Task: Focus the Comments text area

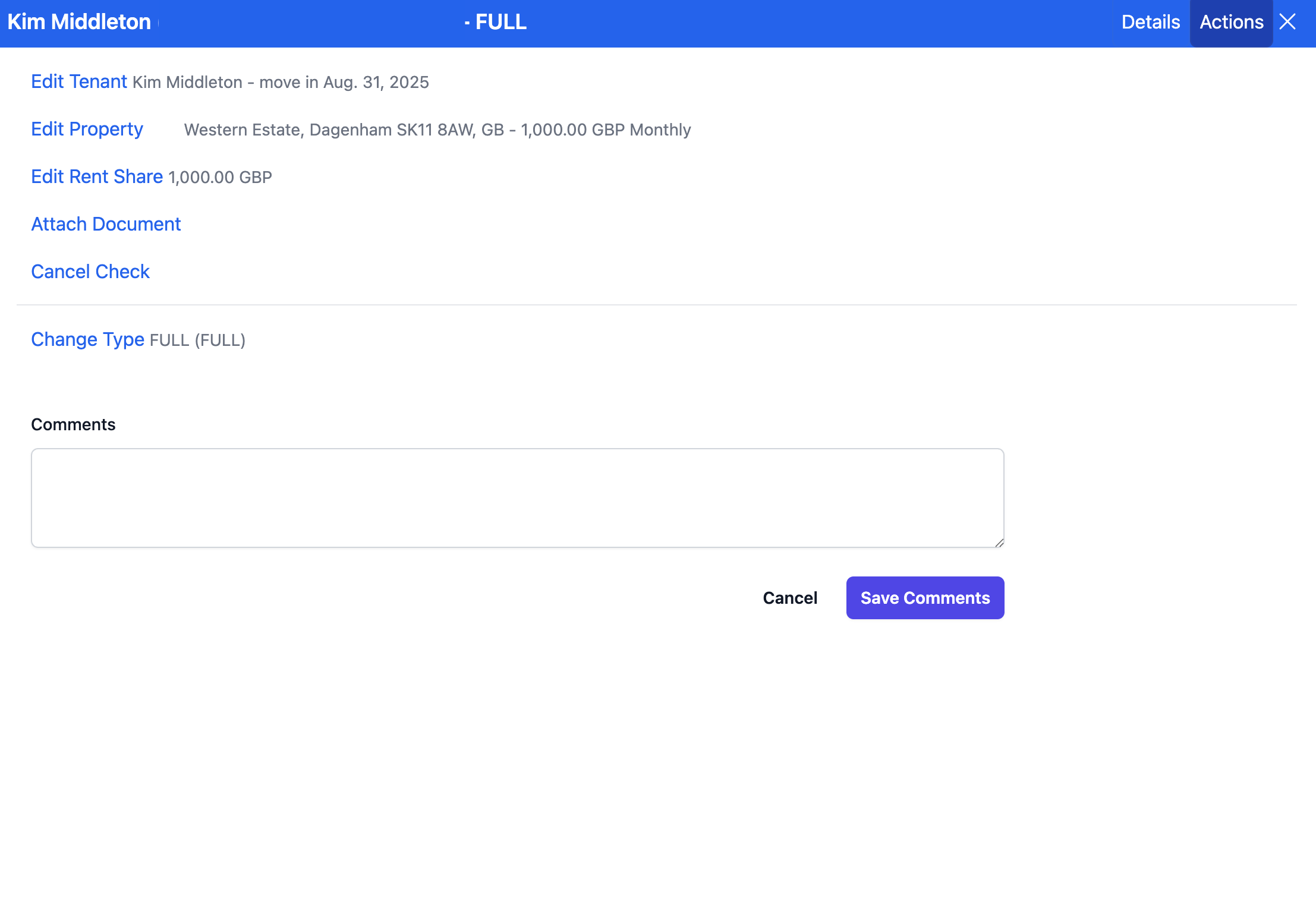Action: 517,497
